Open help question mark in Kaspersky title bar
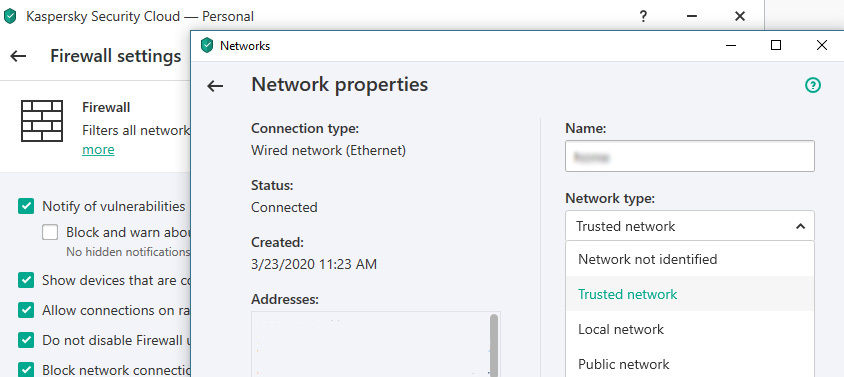 tap(643, 16)
